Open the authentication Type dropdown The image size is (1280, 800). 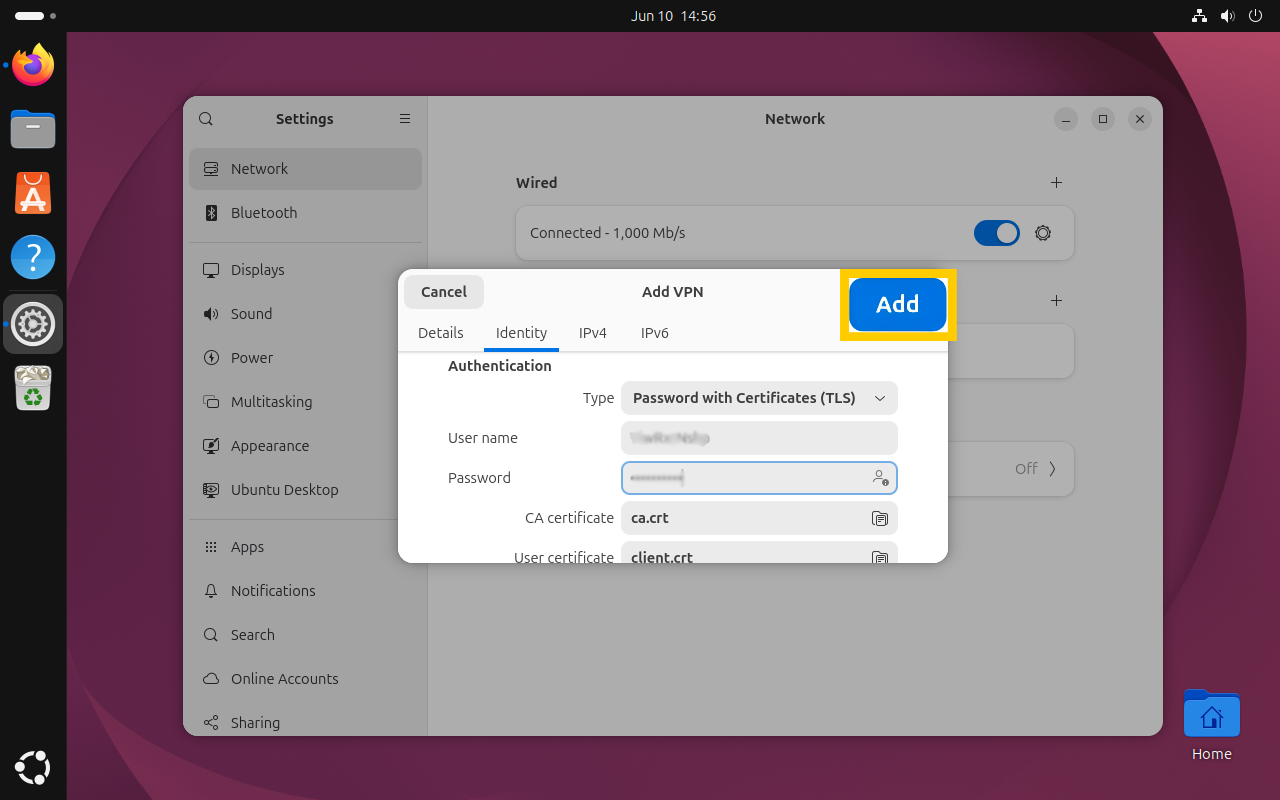(759, 398)
